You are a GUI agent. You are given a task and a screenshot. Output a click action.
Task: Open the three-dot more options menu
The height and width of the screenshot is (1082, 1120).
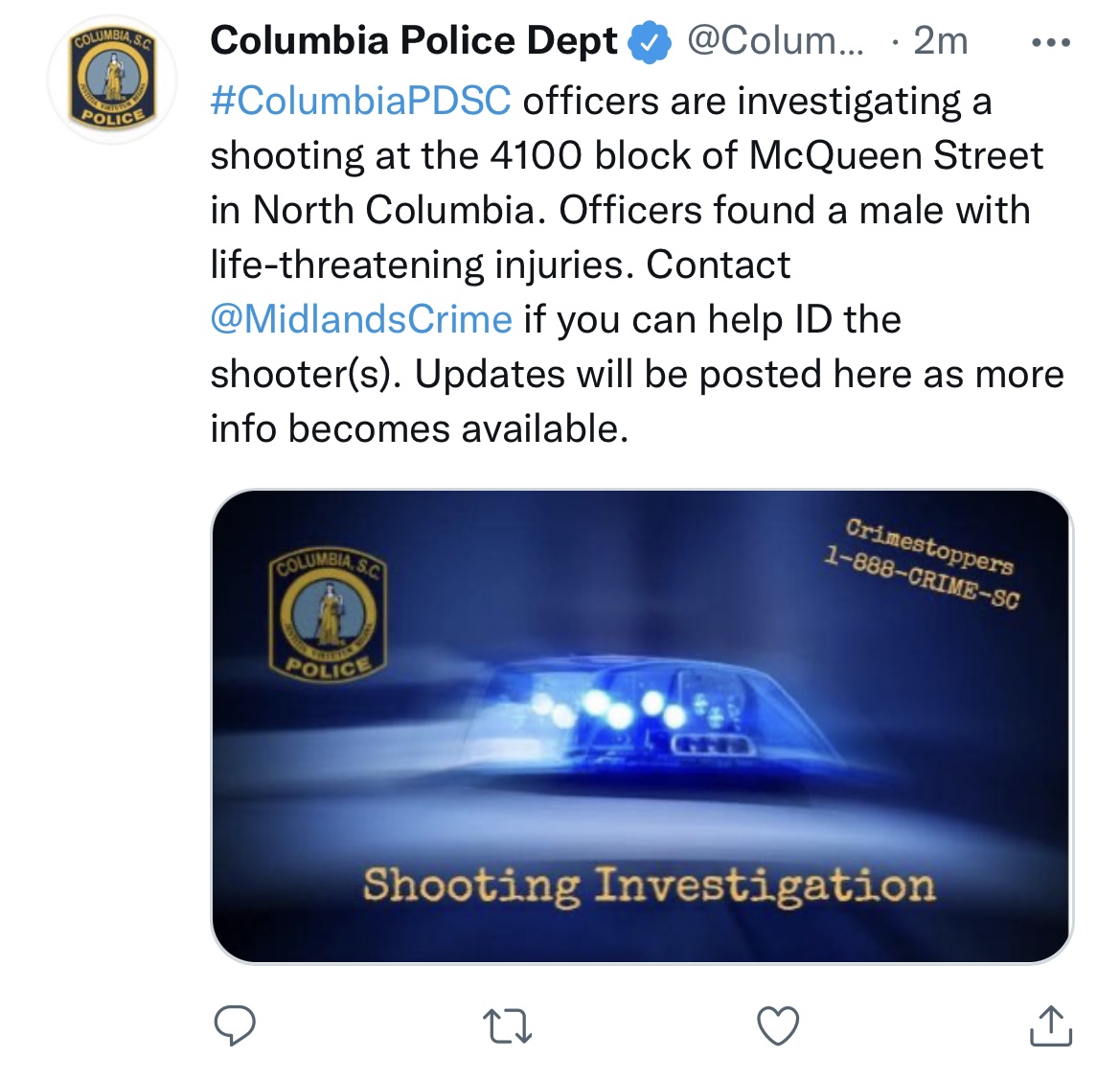tap(1051, 42)
